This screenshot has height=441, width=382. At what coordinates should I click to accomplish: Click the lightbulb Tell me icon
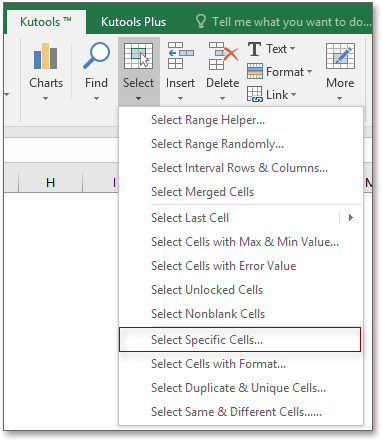pyautogui.click(x=201, y=21)
